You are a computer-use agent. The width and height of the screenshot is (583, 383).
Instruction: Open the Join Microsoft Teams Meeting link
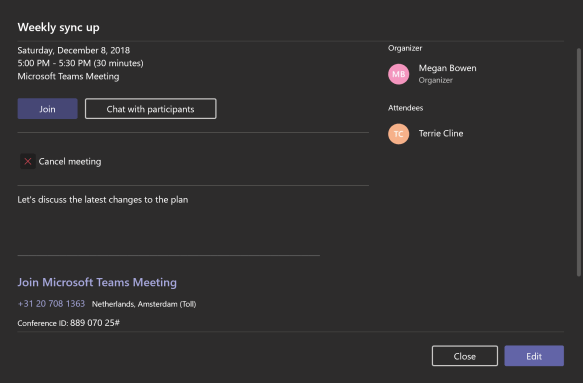tap(97, 282)
